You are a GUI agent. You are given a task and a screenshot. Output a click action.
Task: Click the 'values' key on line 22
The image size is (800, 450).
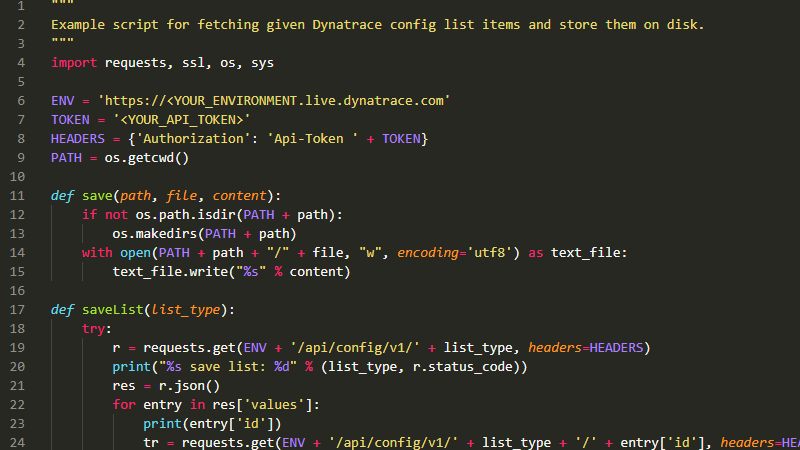click(x=274, y=405)
